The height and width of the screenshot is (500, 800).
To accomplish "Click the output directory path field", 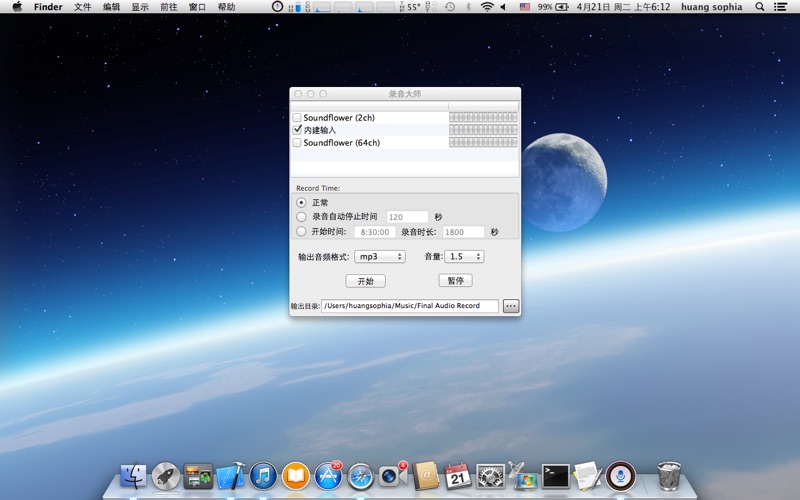I will (409, 306).
